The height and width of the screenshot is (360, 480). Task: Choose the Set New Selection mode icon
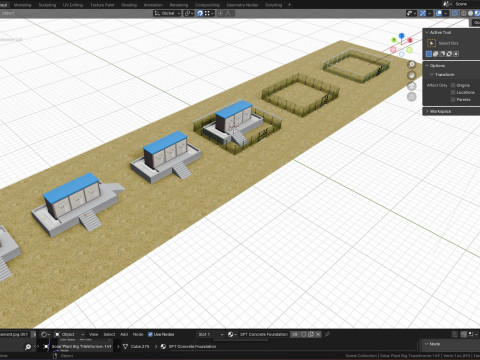click(429, 54)
